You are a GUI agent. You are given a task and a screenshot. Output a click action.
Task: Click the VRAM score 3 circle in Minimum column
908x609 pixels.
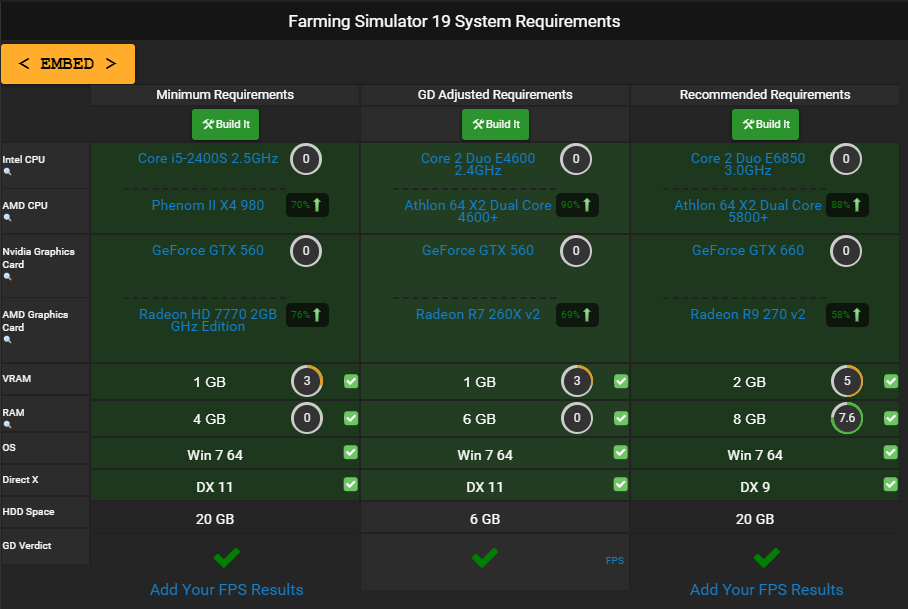[x=307, y=381]
